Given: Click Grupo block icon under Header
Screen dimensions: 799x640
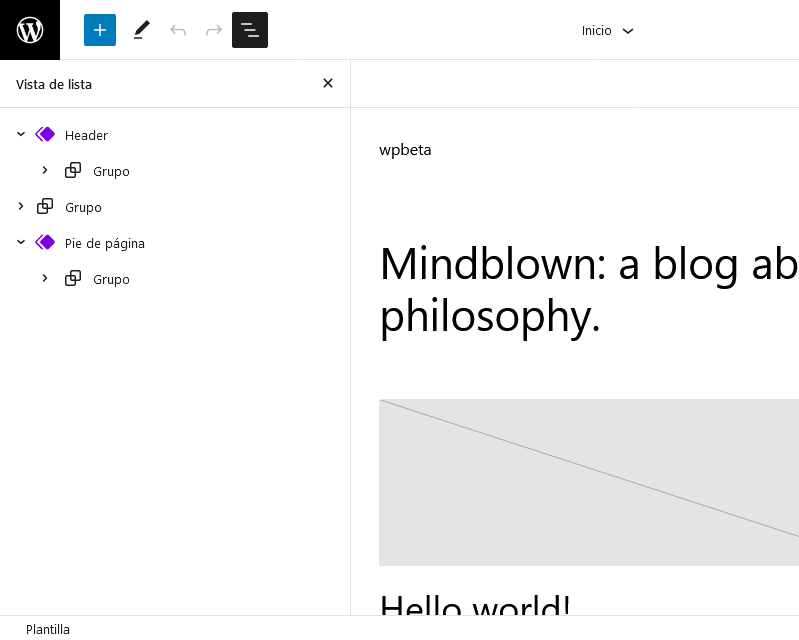Looking at the screenshot, I should (x=73, y=170).
